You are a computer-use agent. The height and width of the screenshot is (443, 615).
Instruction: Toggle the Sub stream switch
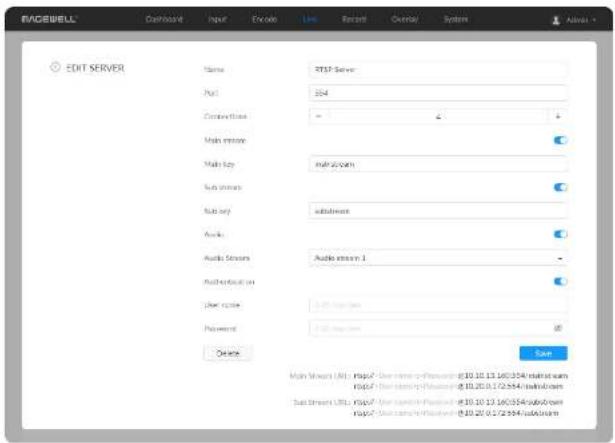[560, 187]
